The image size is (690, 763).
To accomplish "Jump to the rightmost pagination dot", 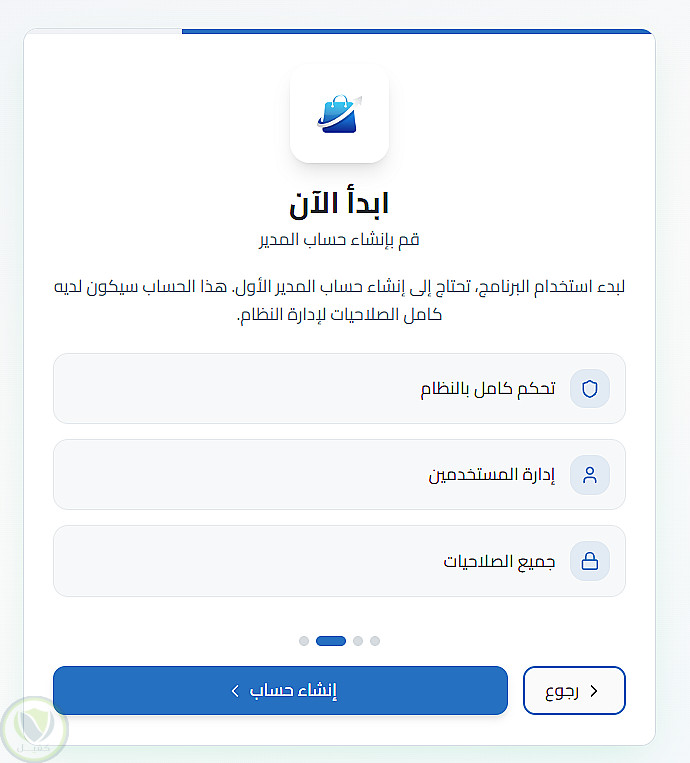I will coord(375,641).
